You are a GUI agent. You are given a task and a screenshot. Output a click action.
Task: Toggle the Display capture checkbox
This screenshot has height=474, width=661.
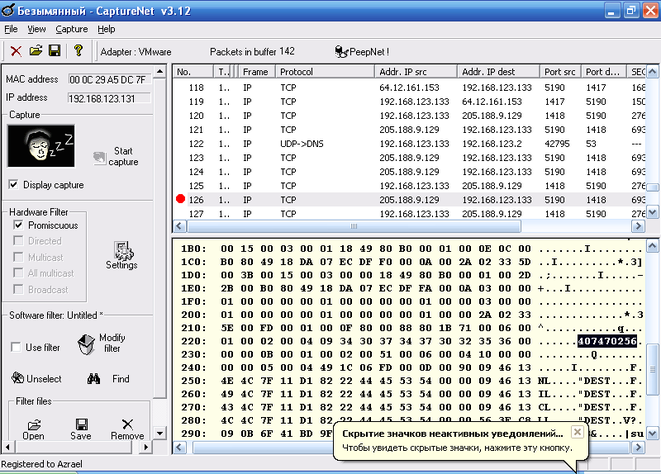tap(14, 185)
